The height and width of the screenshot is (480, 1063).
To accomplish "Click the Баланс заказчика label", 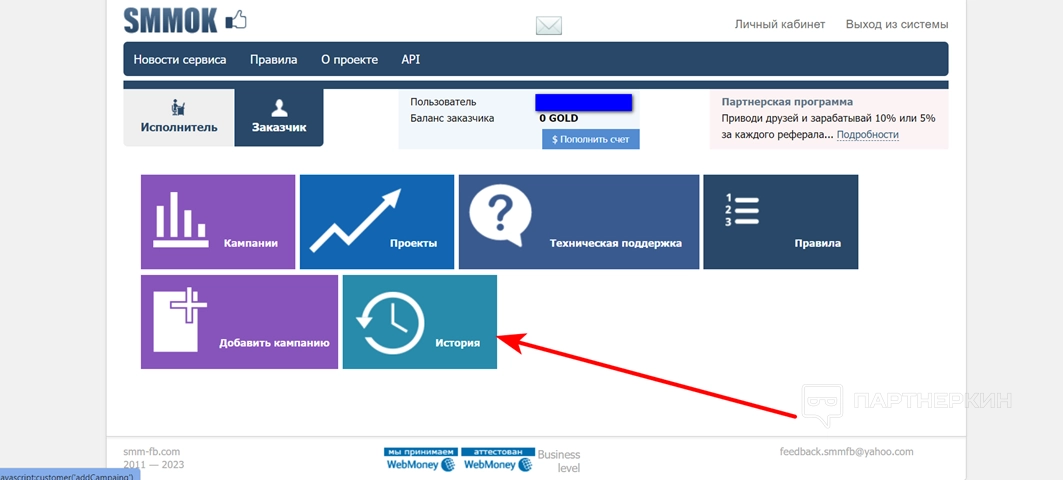I will pos(452,118).
